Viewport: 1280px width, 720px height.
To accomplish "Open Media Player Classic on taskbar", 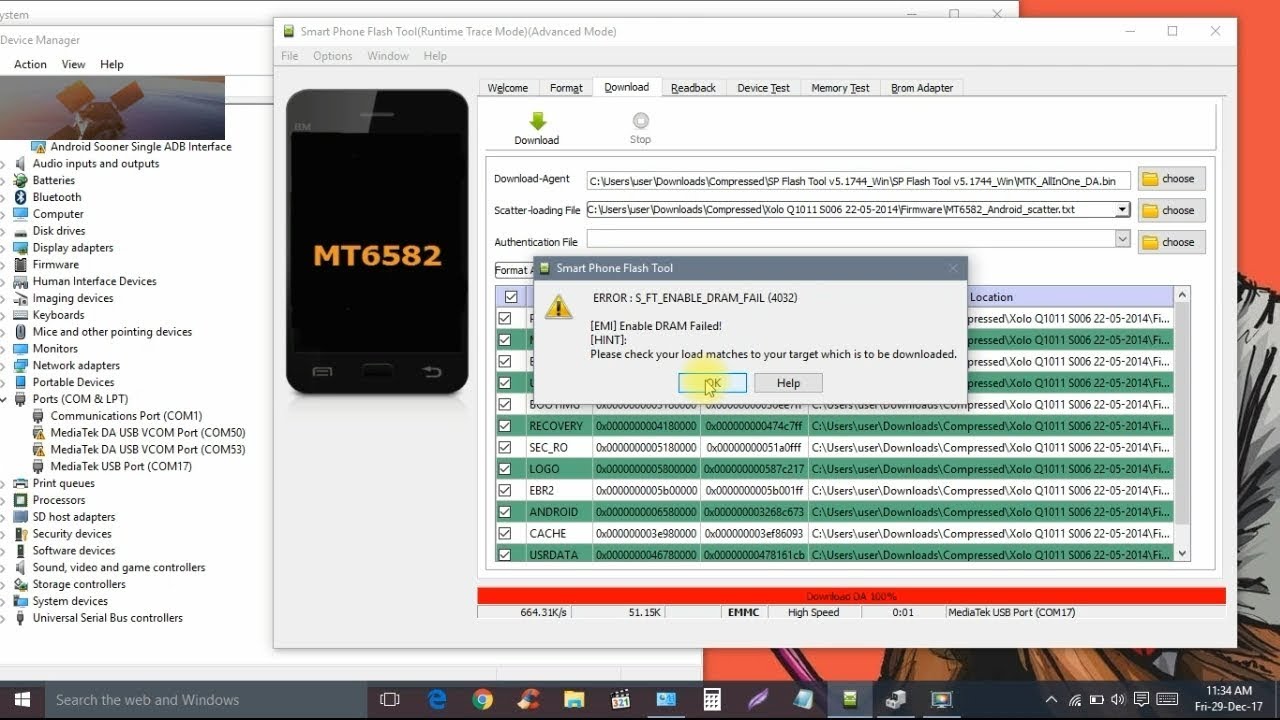I will click(620, 700).
